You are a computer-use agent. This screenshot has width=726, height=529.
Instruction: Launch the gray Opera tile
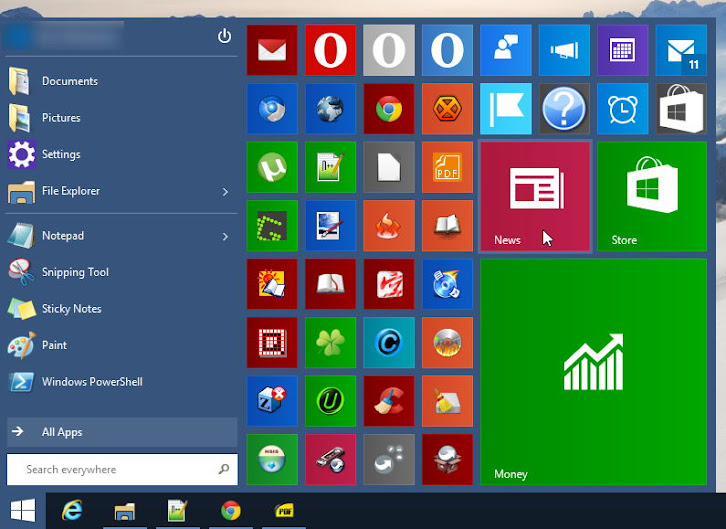[x=388, y=50]
